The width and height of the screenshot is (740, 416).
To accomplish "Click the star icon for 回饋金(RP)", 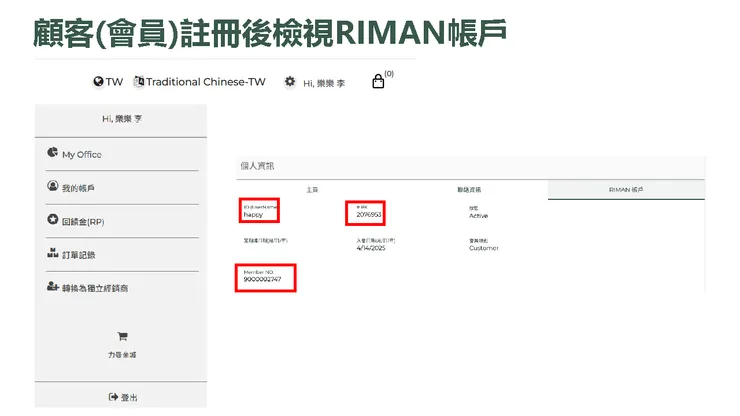I will point(52,219).
